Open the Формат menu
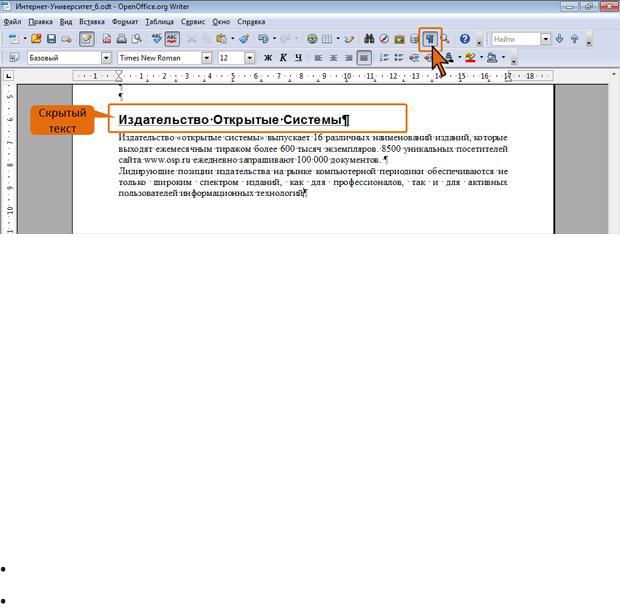Screen dimensions: 620x608 (x=125, y=22)
